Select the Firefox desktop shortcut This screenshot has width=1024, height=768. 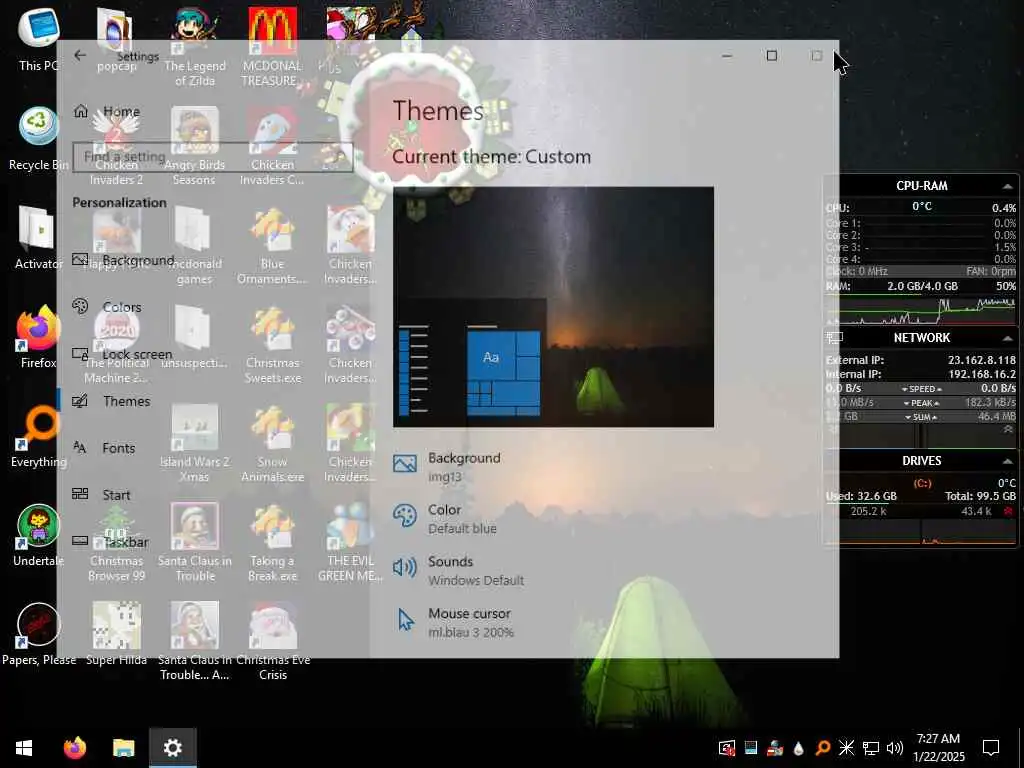(x=39, y=337)
